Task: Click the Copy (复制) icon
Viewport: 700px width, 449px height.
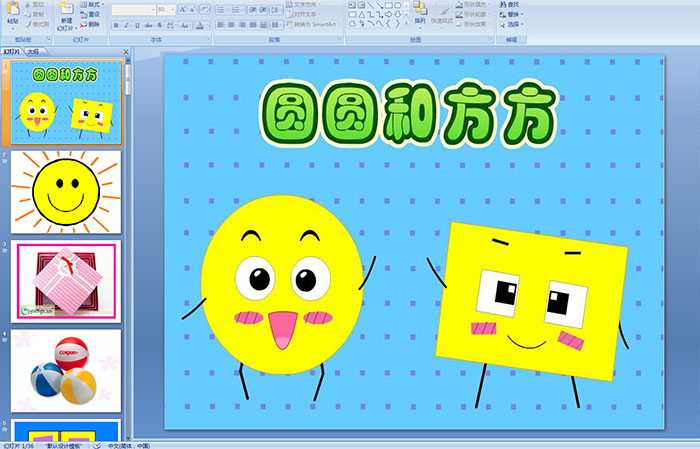Action: coord(28,14)
